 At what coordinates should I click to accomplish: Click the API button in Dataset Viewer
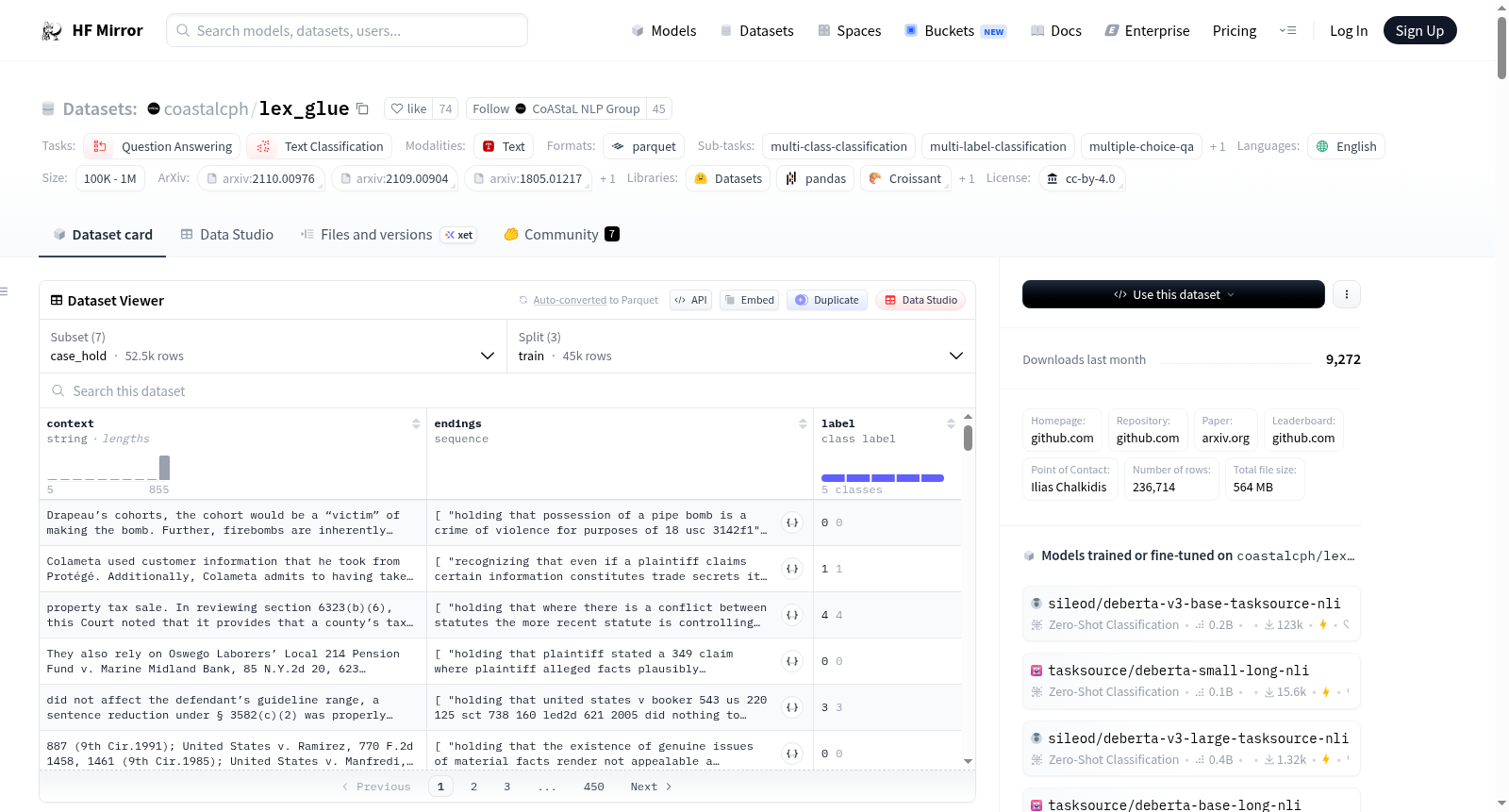pyautogui.click(x=690, y=300)
